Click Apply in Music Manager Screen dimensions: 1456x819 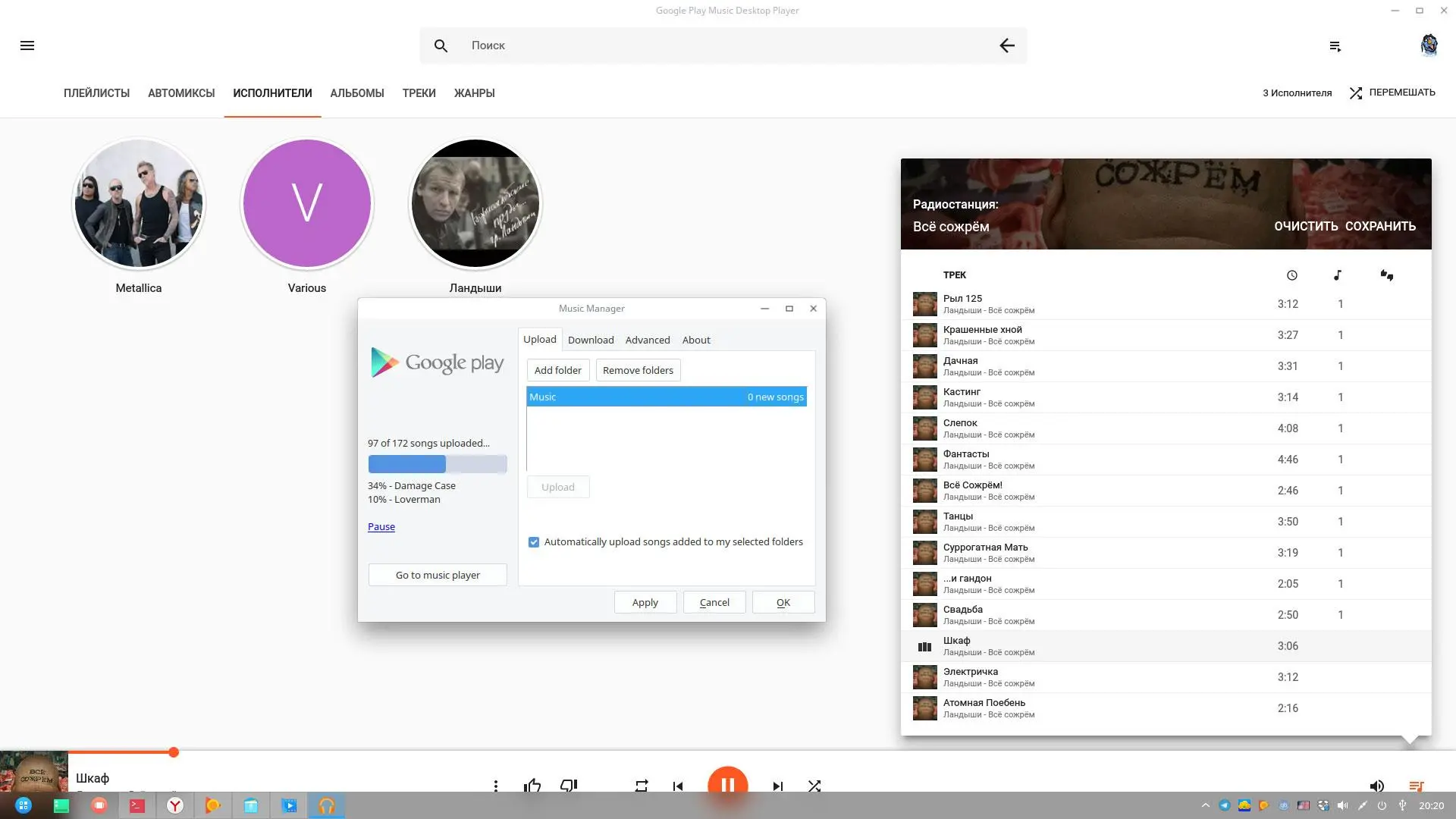(645, 602)
